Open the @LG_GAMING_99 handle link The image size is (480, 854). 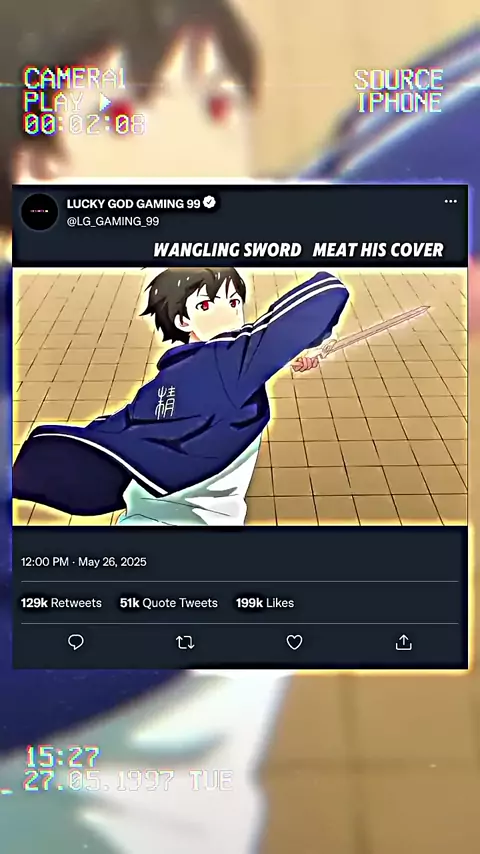pos(113,221)
